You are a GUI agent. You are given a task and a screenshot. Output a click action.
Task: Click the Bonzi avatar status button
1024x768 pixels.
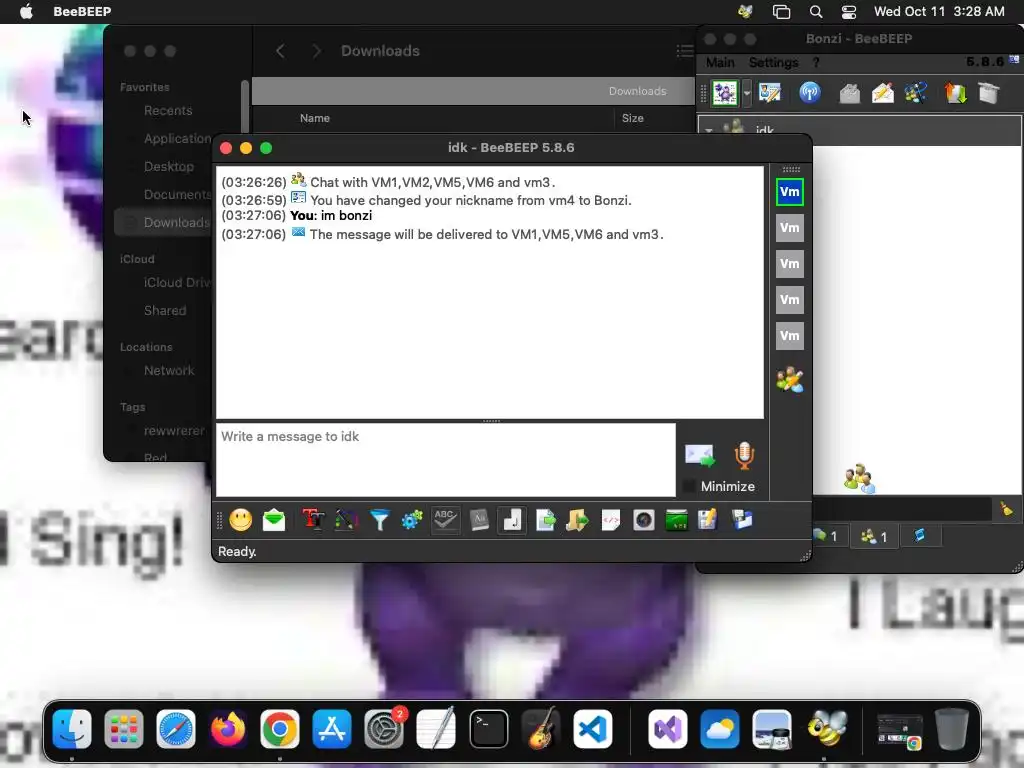point(725,93)
